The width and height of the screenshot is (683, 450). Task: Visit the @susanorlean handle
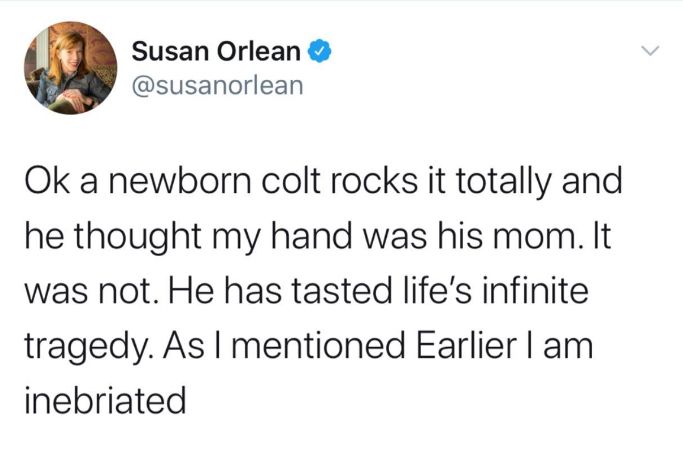click(x=217, y=85)
